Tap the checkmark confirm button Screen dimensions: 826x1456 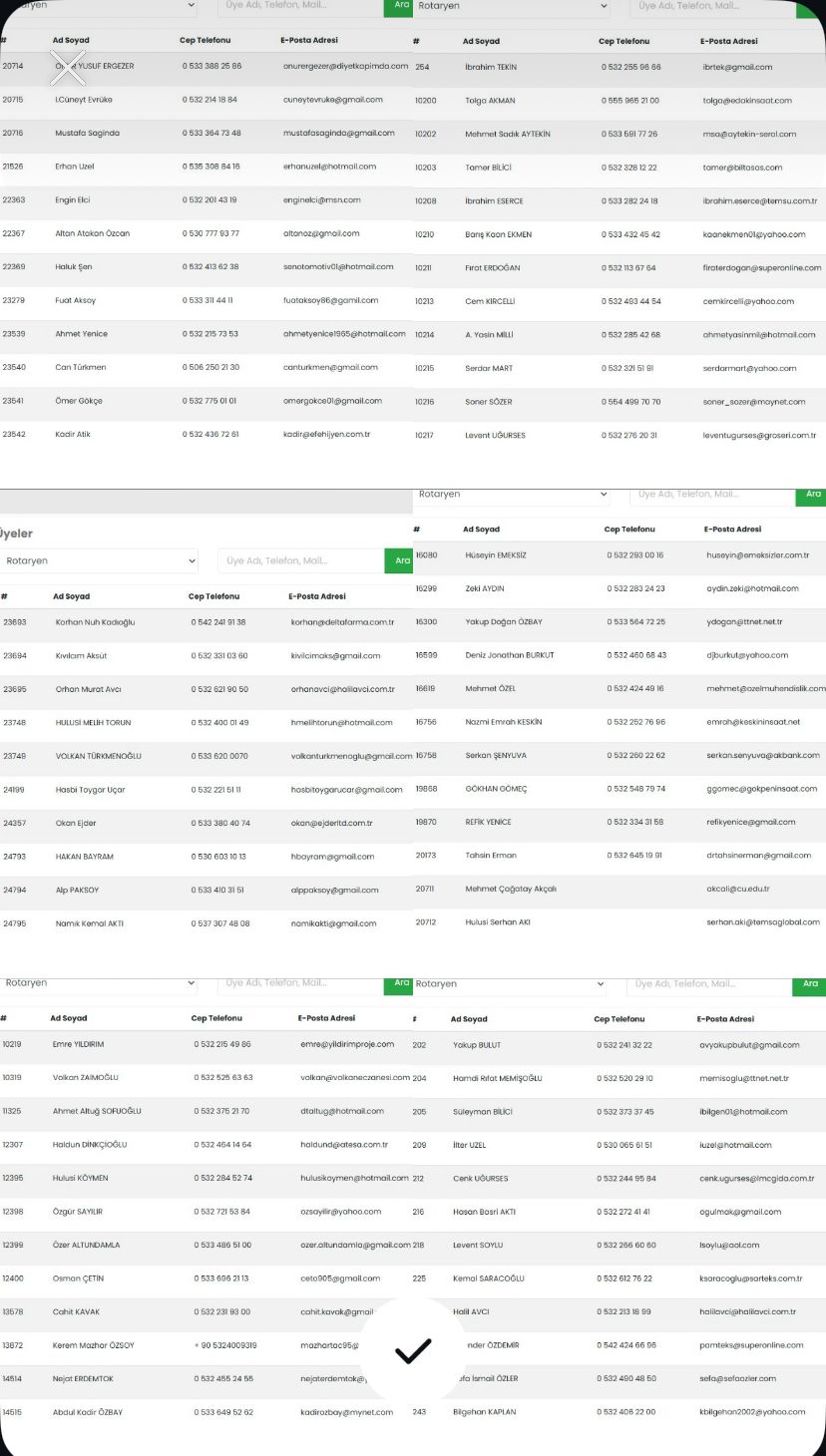point(413,1350)
